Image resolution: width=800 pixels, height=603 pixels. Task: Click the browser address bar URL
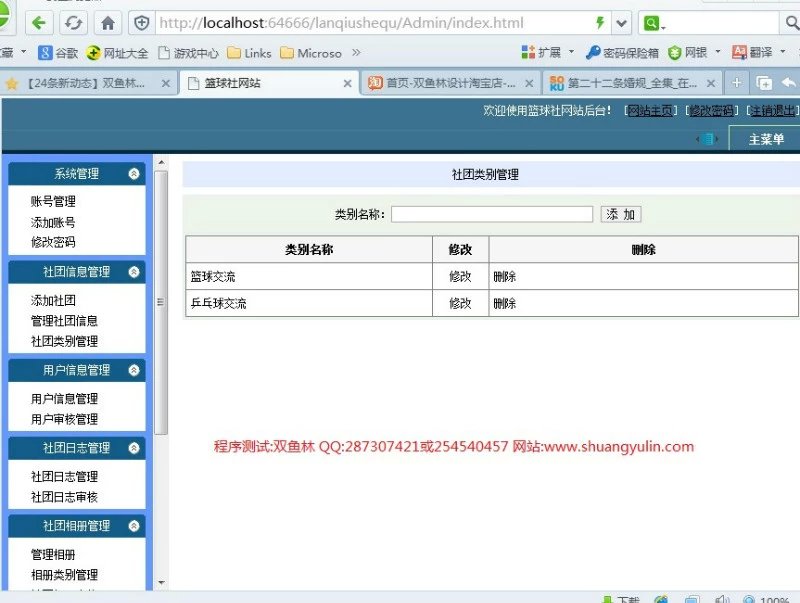[341, 23]
